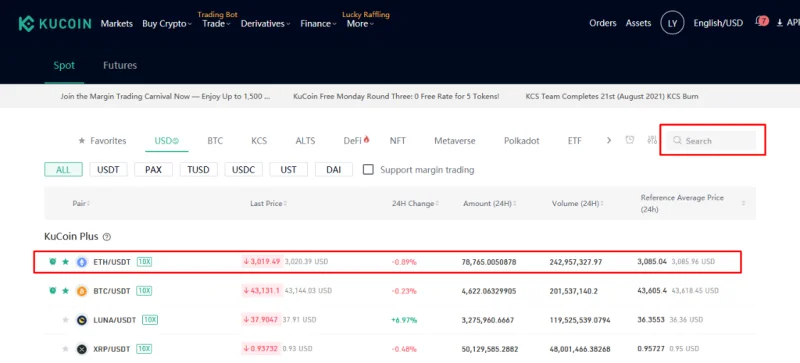The image size is (800, 363).
Task: Enable the Support margin trading checkbox
Action: coord(368,170)
